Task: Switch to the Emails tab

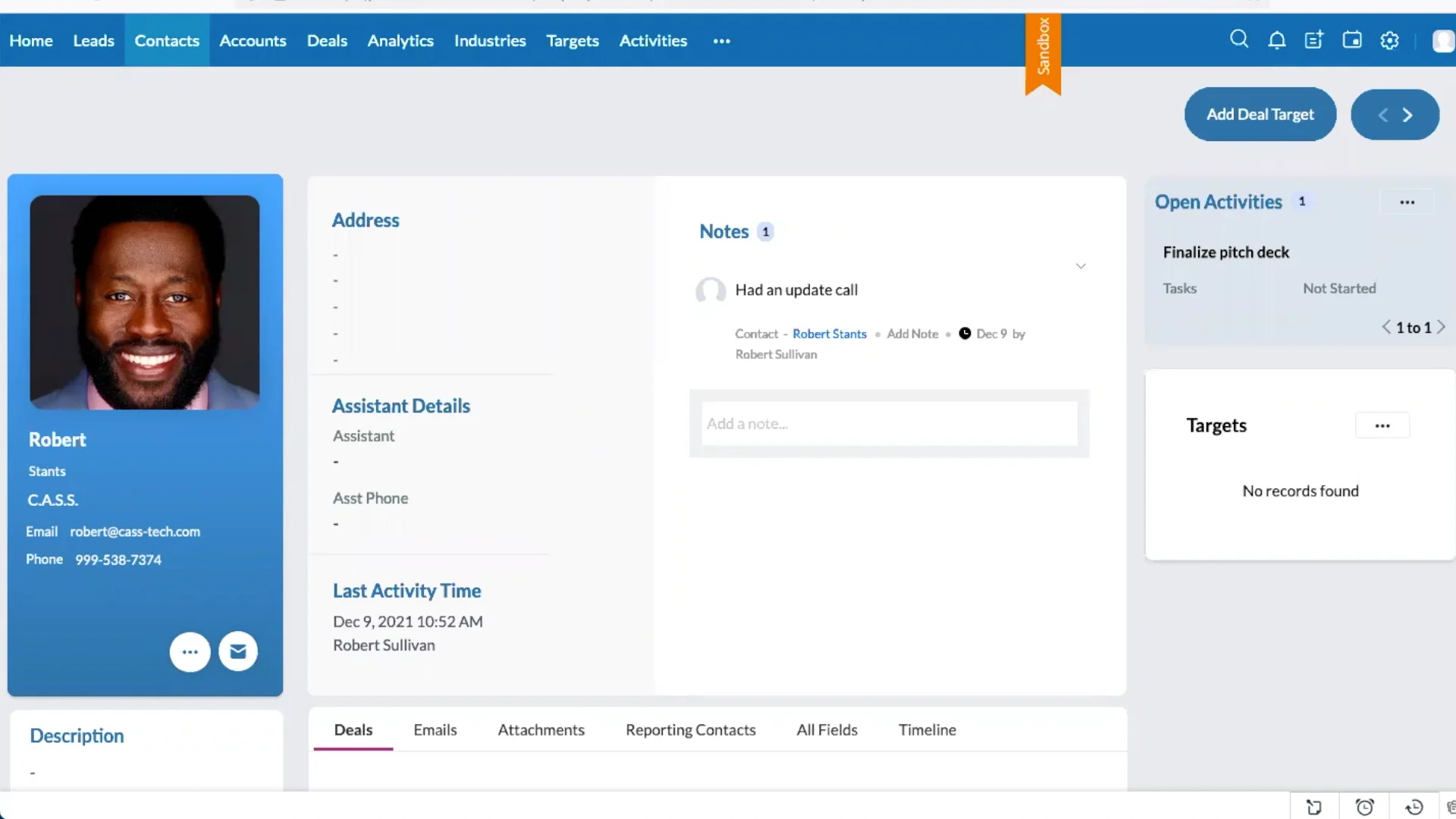Action: coord(435,730)
